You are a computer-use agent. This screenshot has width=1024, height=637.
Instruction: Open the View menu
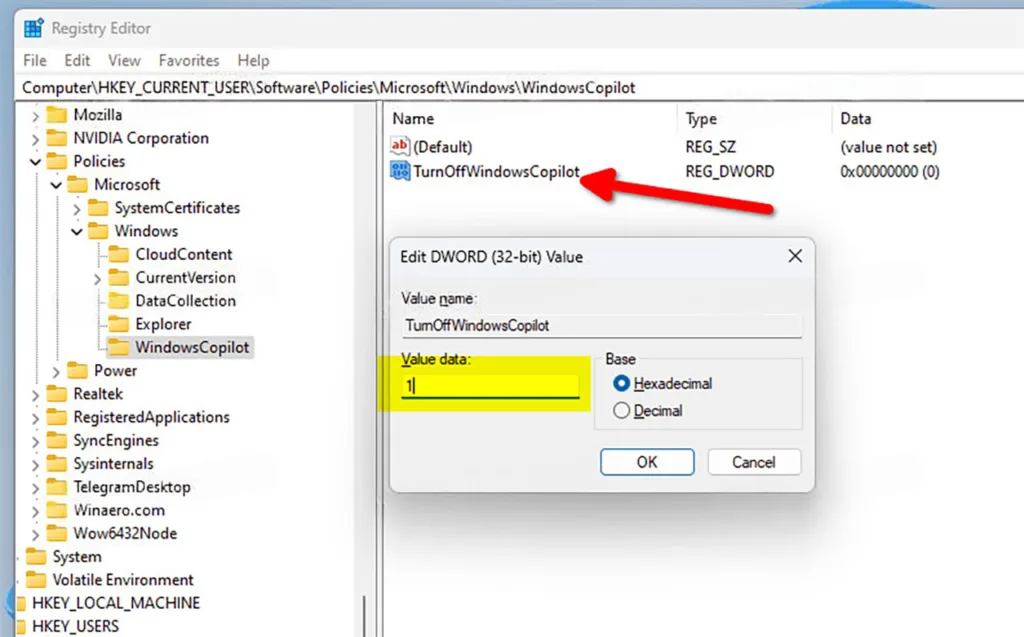click(124, 61)
